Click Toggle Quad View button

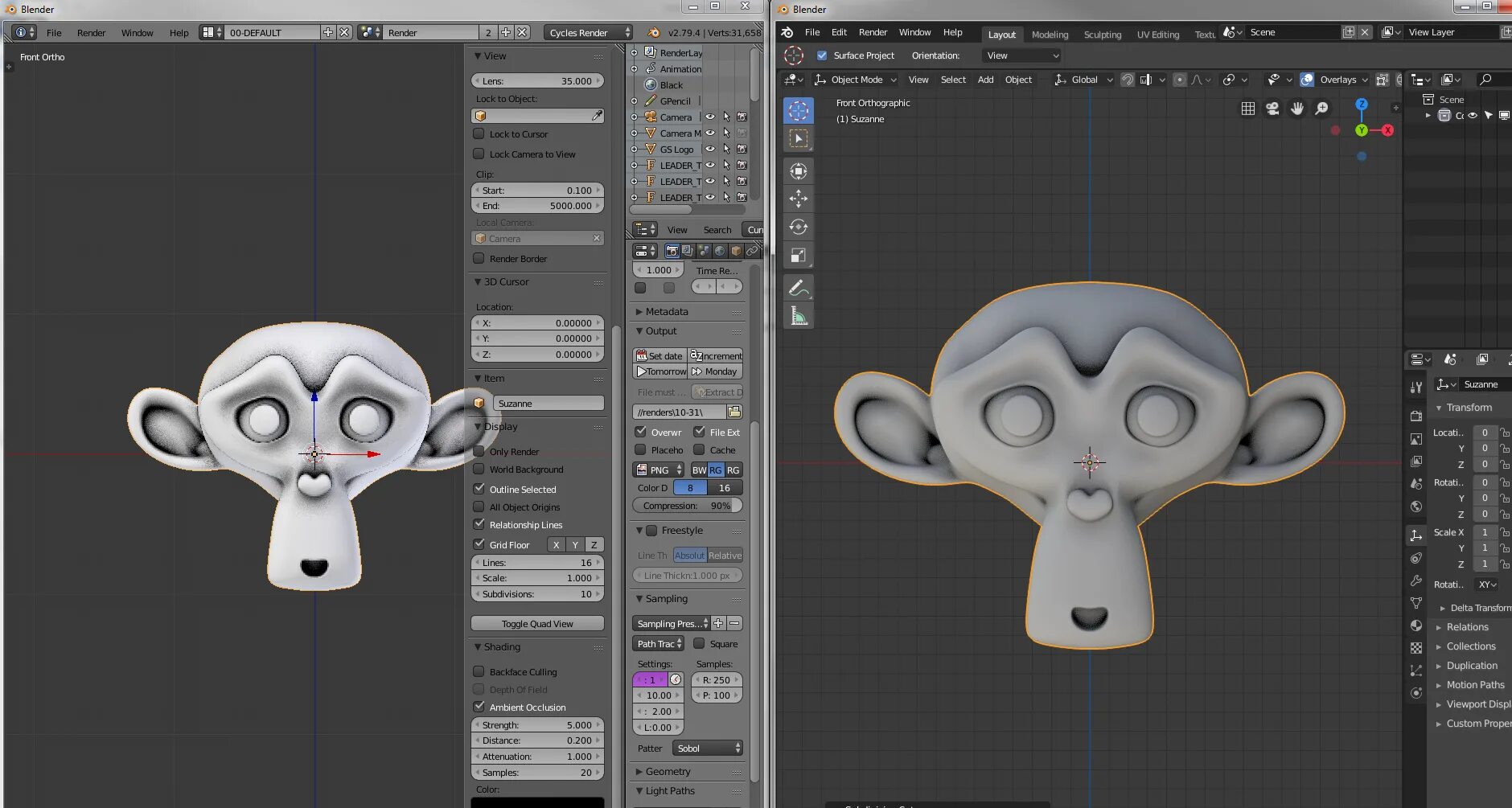537,624
